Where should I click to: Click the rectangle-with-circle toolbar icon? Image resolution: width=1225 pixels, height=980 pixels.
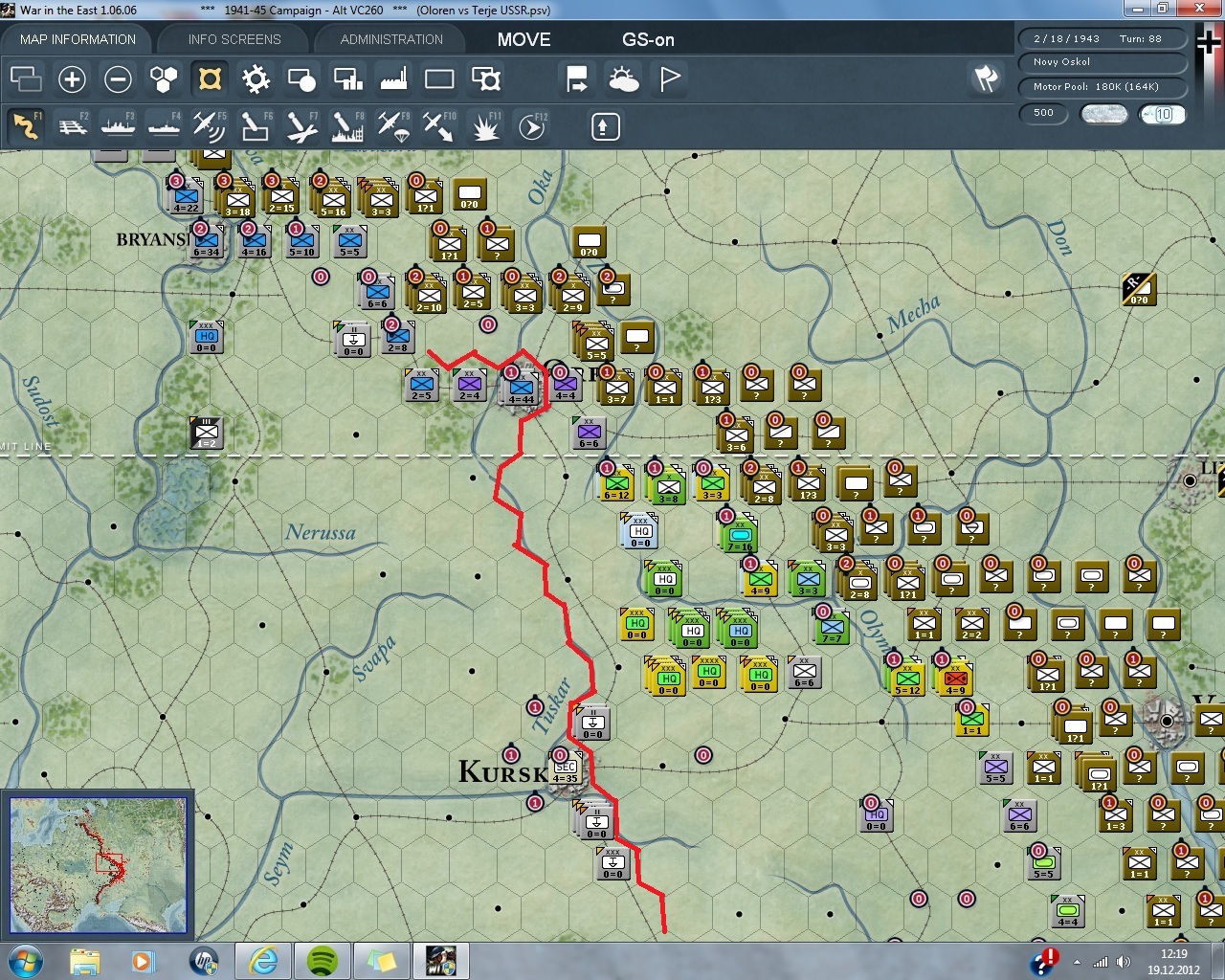[301, 79]
